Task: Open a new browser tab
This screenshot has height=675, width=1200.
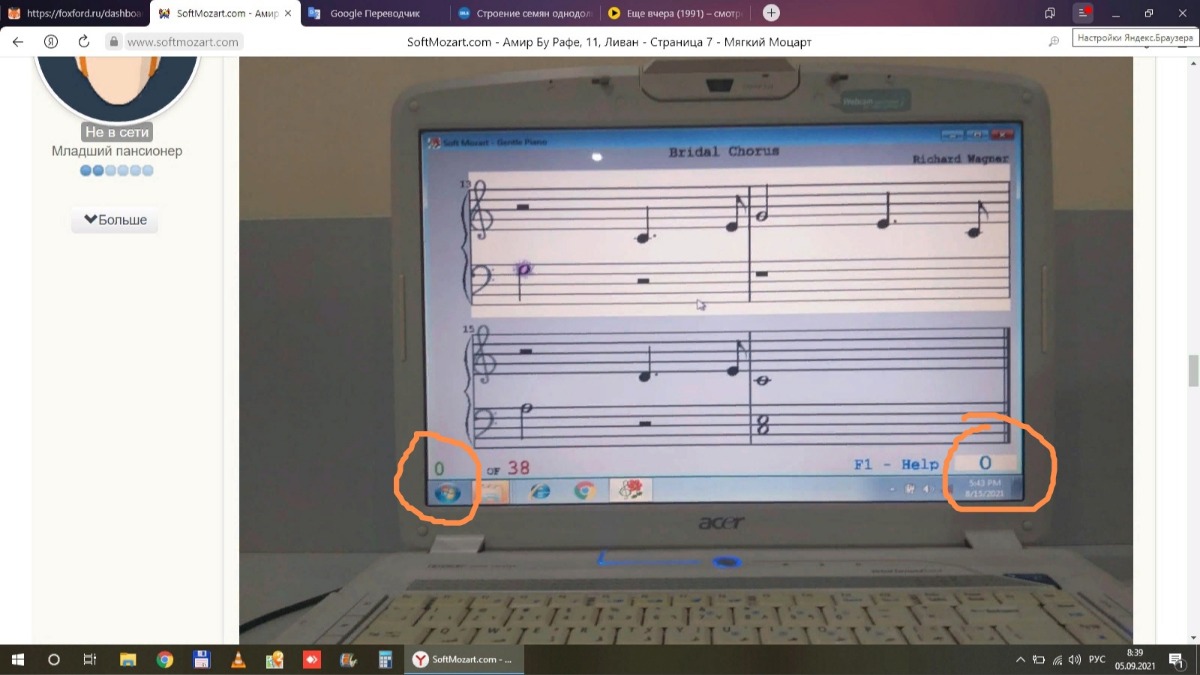Action: pyautogui.click(x=772, y=13)
